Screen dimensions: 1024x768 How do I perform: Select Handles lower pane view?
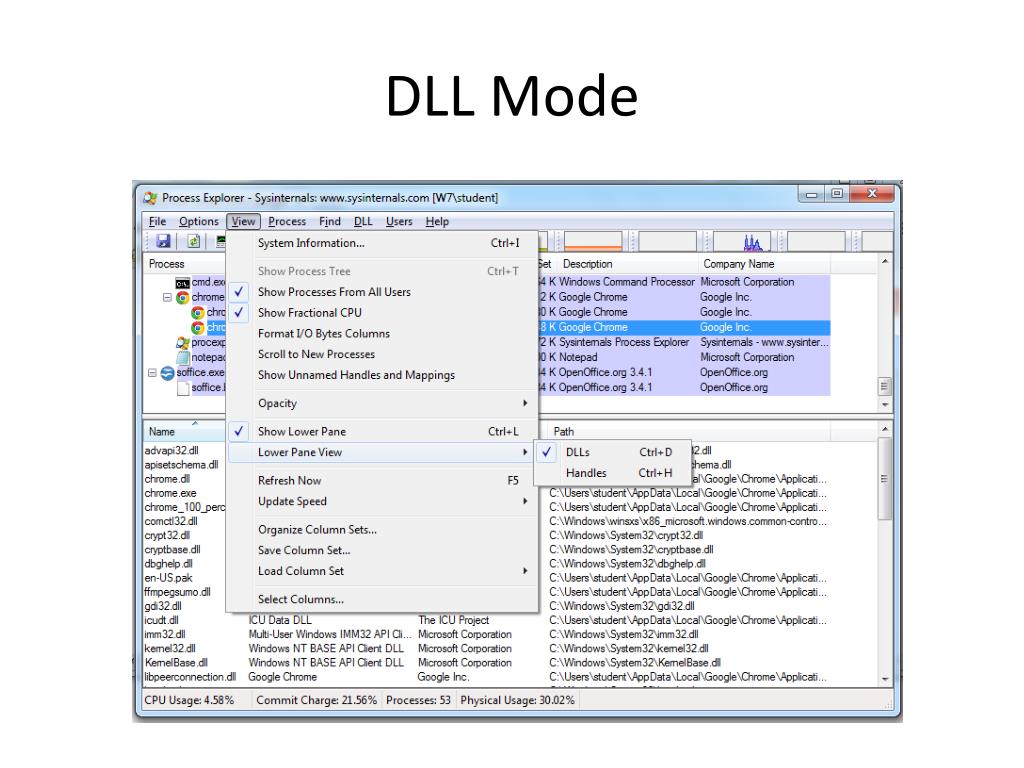click(613, 473)
